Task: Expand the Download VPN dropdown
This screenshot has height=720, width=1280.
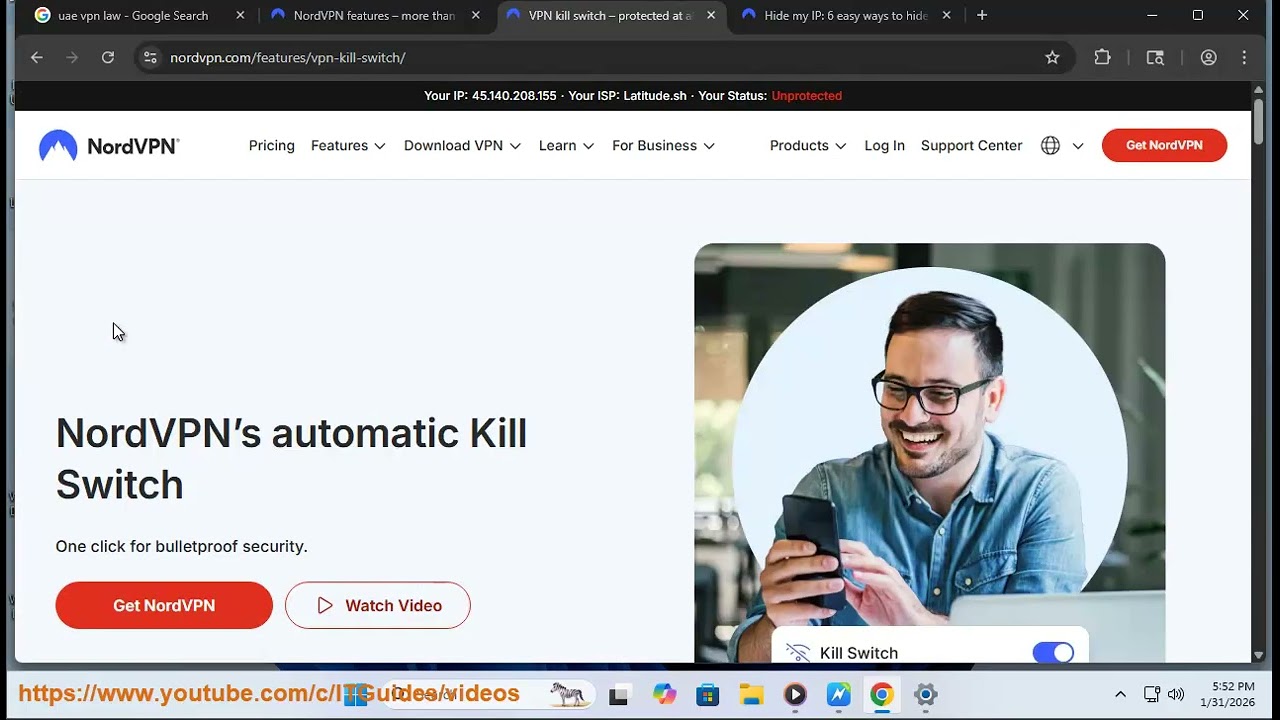Action: [x=462, y=146]
